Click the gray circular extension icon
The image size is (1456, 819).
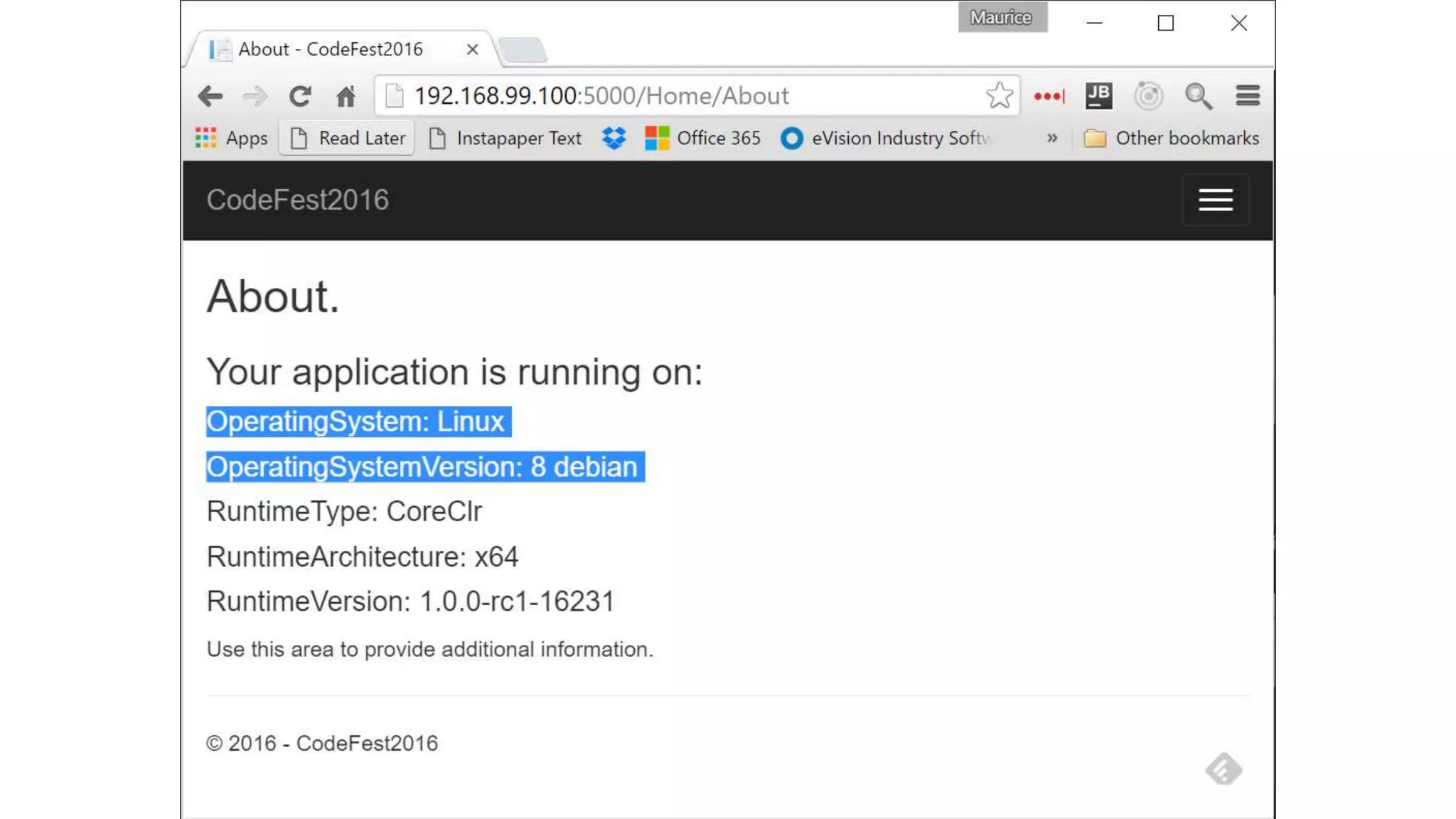(x=1148, y=95)
